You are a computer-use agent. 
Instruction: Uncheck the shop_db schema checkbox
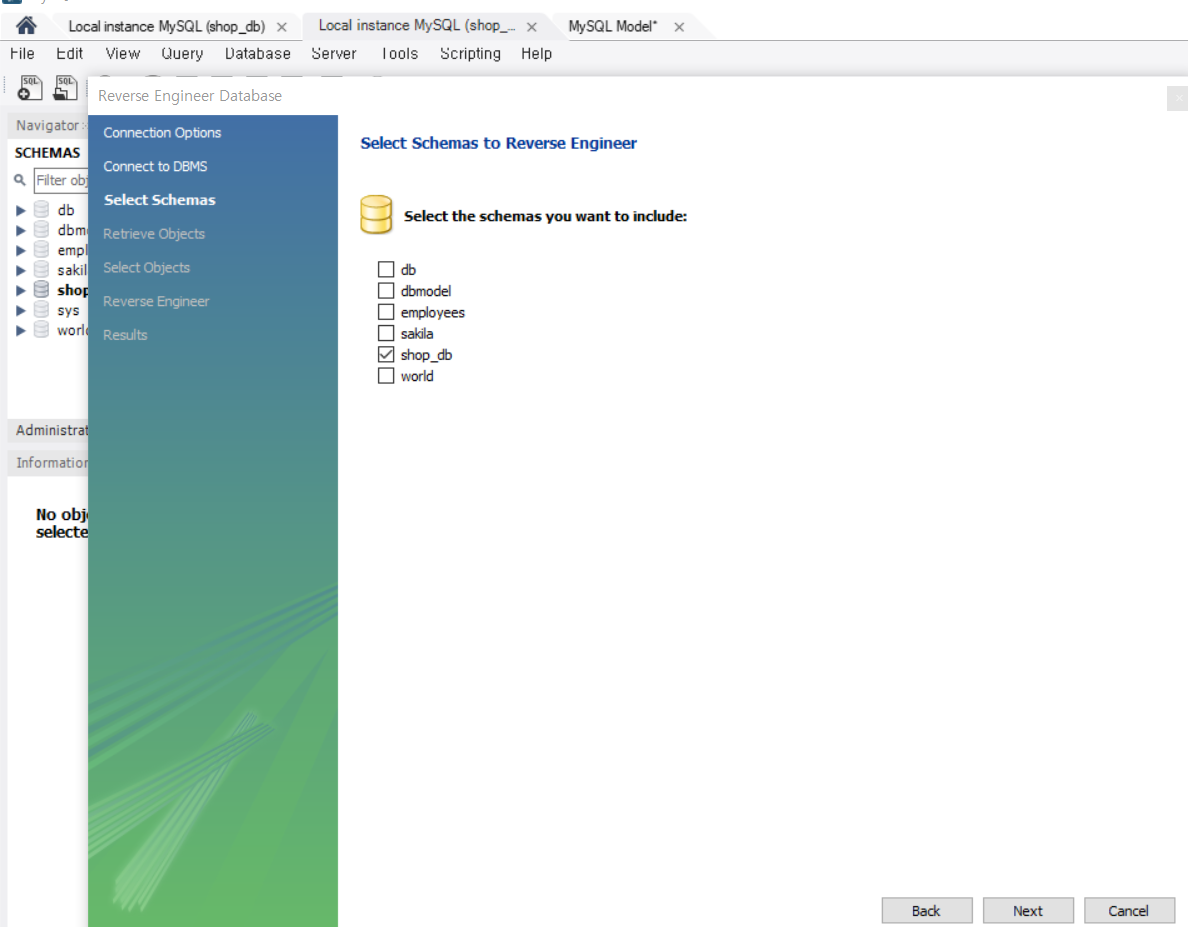tap(386, 354)
